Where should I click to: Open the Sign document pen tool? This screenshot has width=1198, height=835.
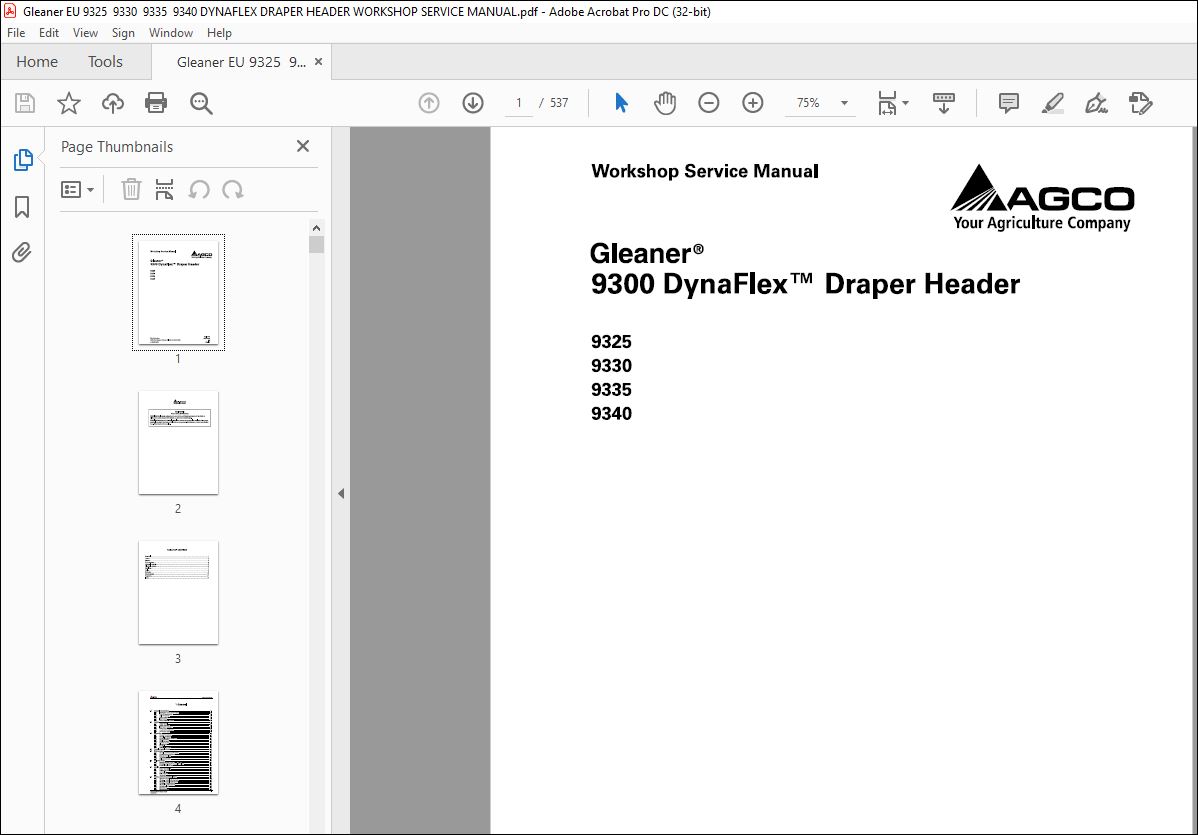pos(1096,103)
